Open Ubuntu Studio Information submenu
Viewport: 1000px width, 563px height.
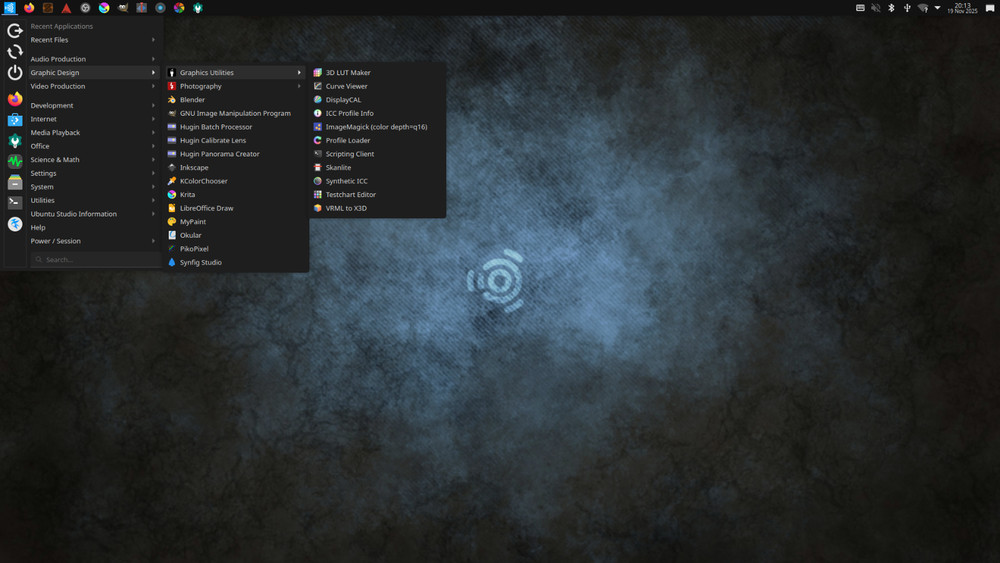pos(93,214)
